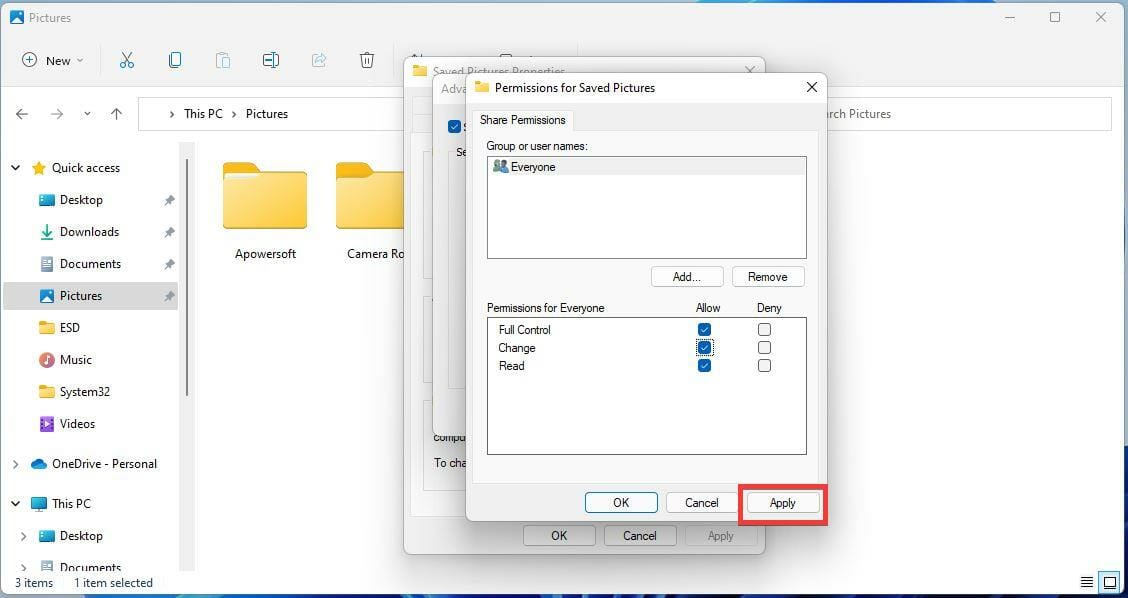Open Documents under Quick access
Viewport: 1128px width, 598px height.
[90, 264]
